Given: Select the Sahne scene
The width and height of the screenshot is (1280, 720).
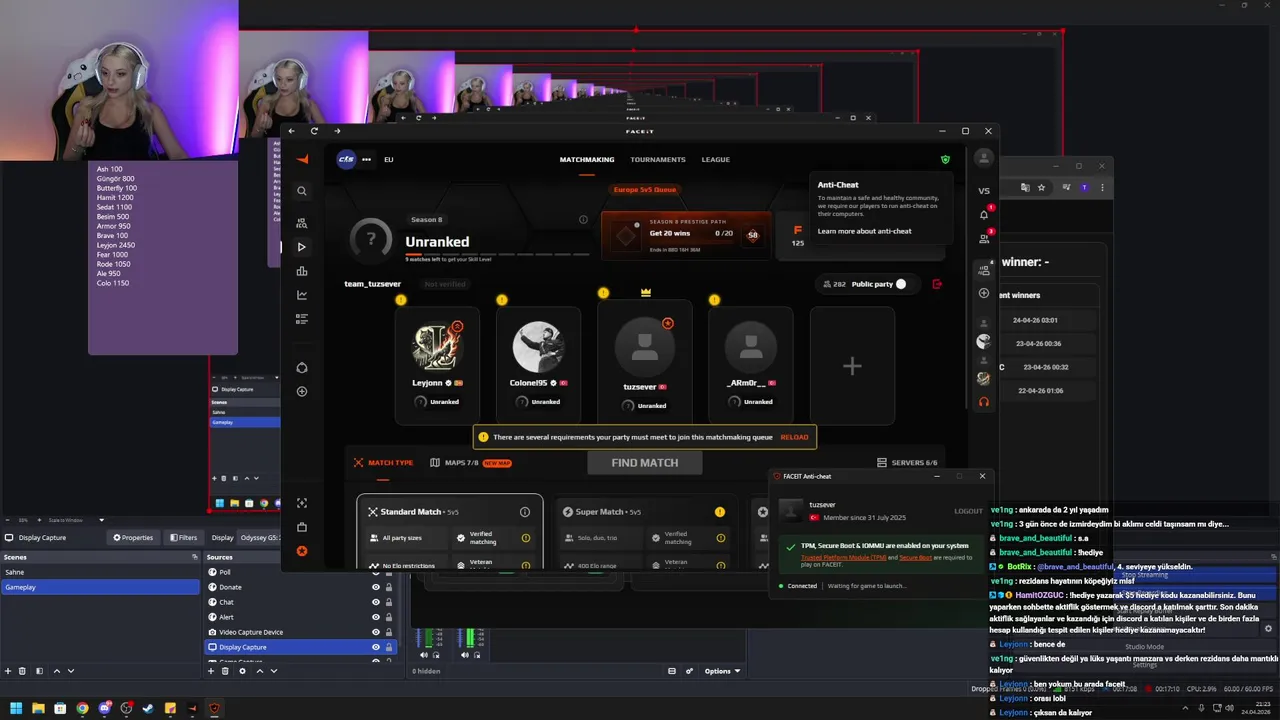Looking at the screenshot, I should pos(100,572).
